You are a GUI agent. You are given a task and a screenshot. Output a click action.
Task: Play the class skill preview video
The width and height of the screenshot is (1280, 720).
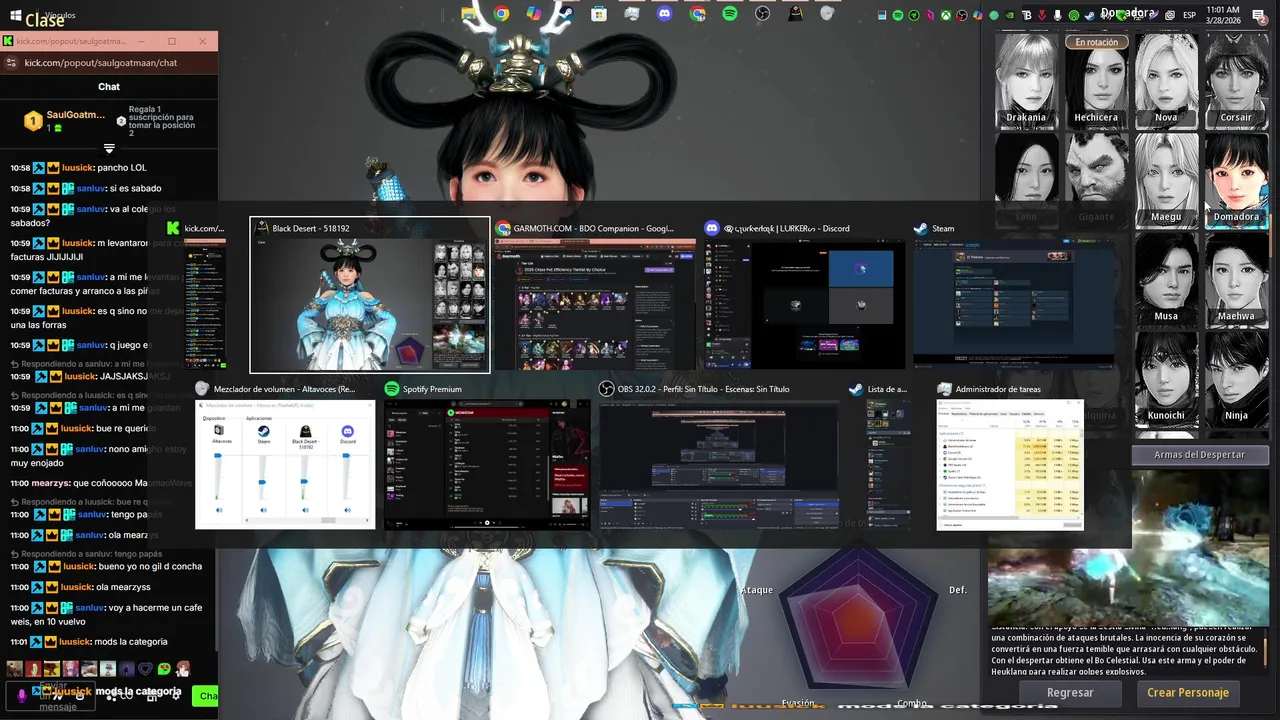(x=1128, y=547)
